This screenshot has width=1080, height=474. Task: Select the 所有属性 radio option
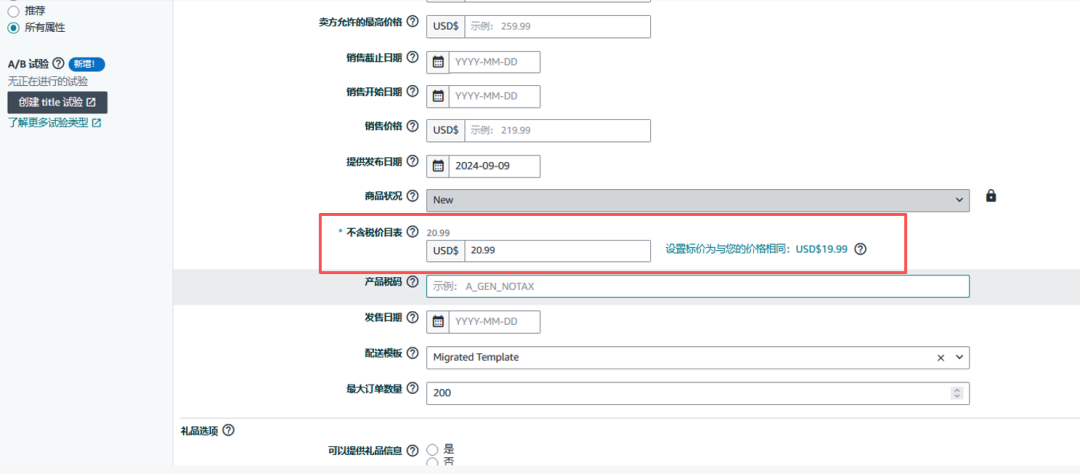click(x=13, y=28)
